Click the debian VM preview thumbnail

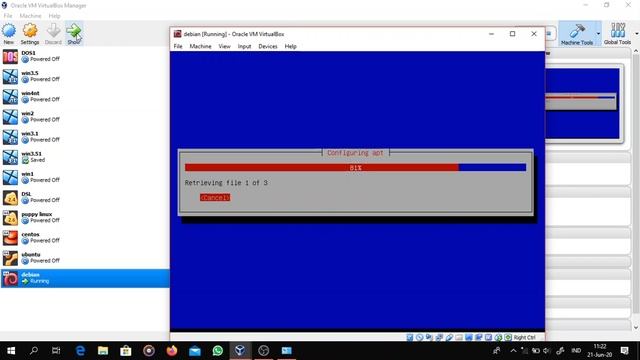[x=582, y=104]
